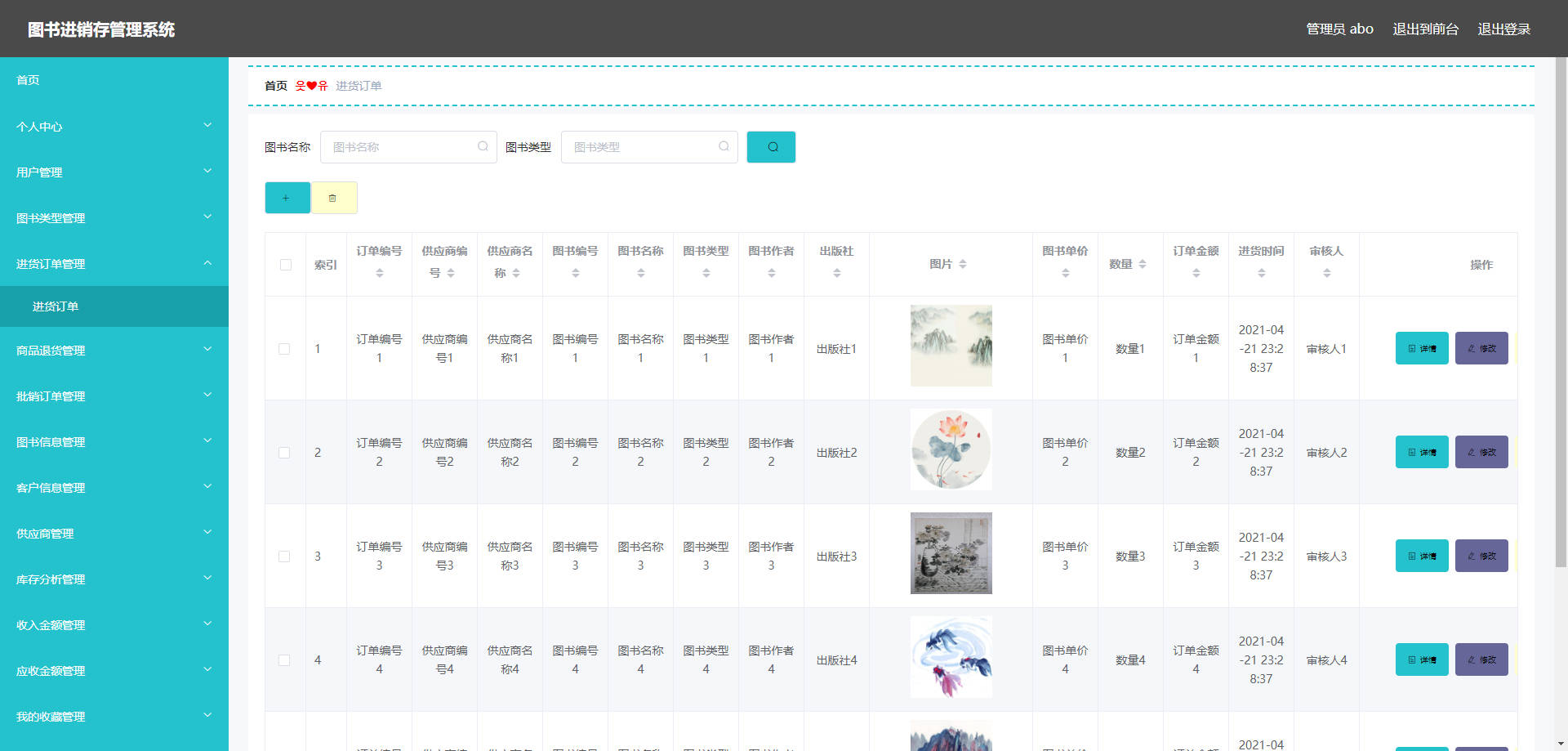
Task: Click the yellow trash delete button
Action: [334, 198]
